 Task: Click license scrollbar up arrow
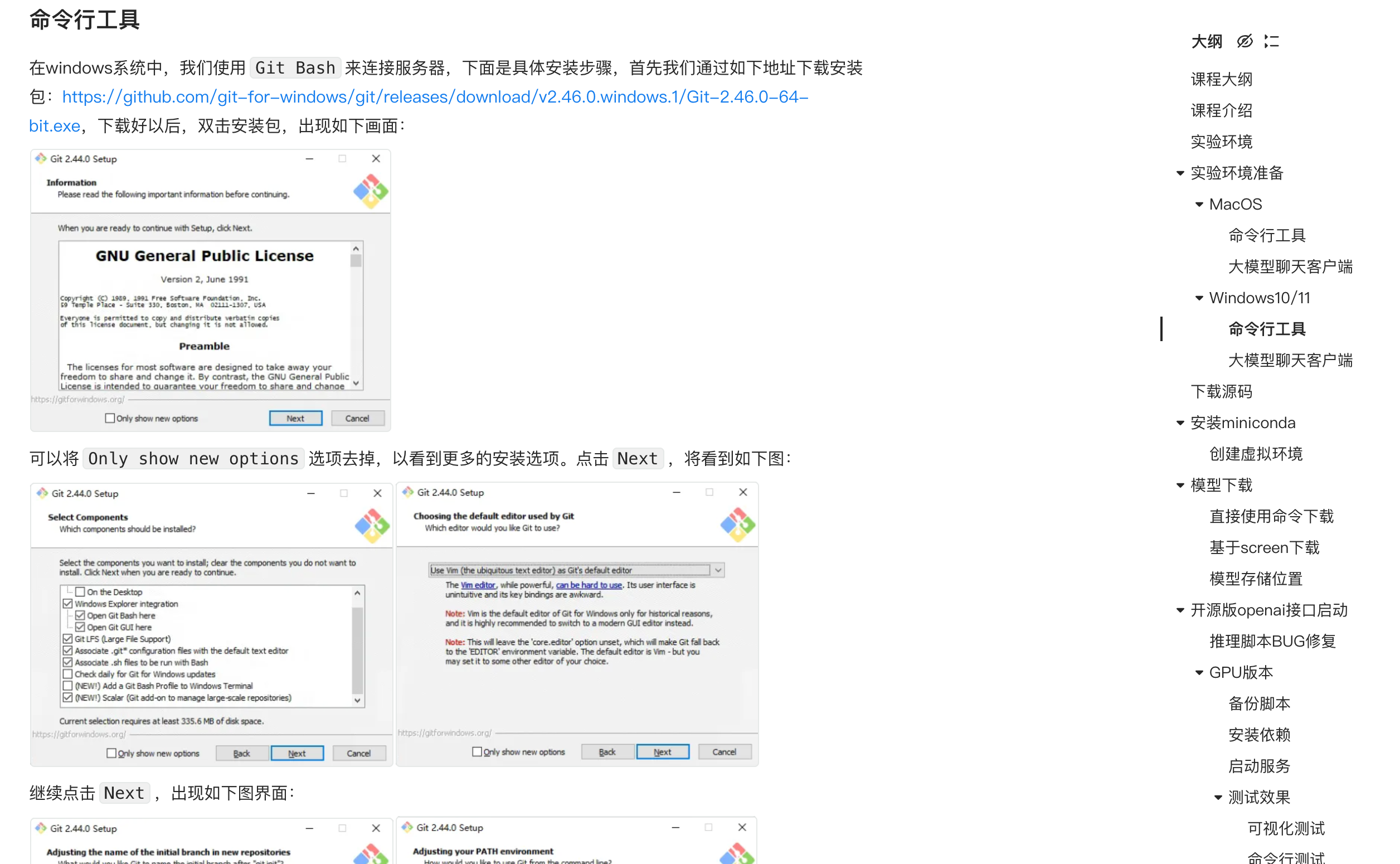(356, 249)
